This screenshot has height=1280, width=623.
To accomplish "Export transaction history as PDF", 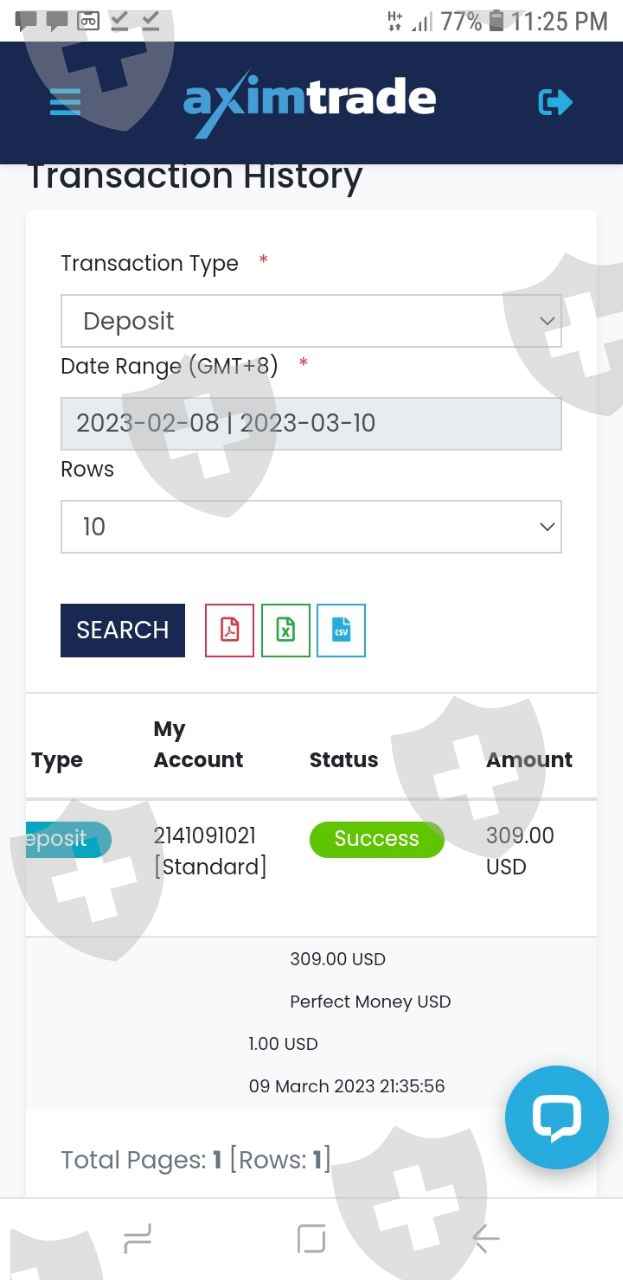I will coord(230,630).
